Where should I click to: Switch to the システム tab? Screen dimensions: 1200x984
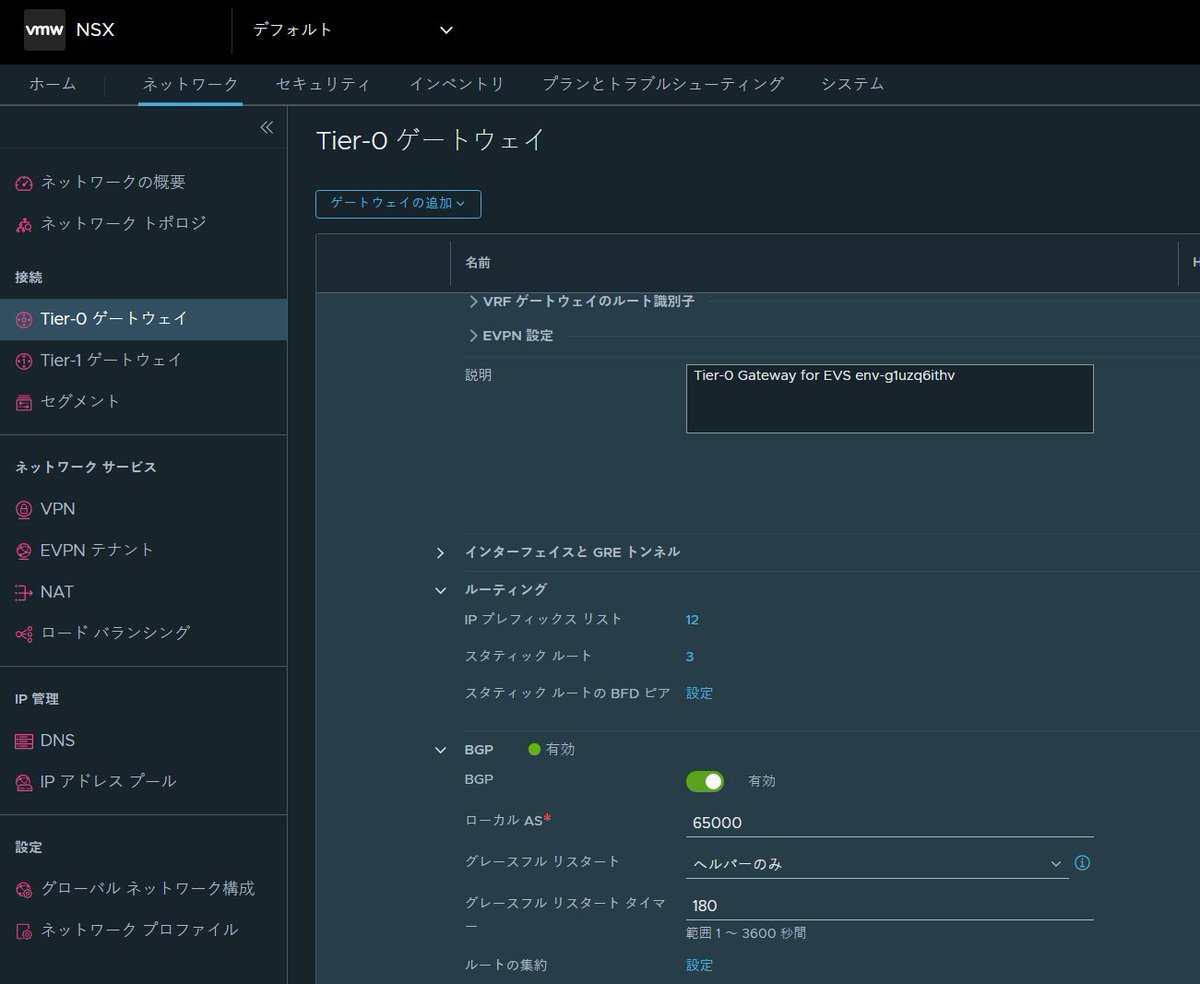pos(853,84)
